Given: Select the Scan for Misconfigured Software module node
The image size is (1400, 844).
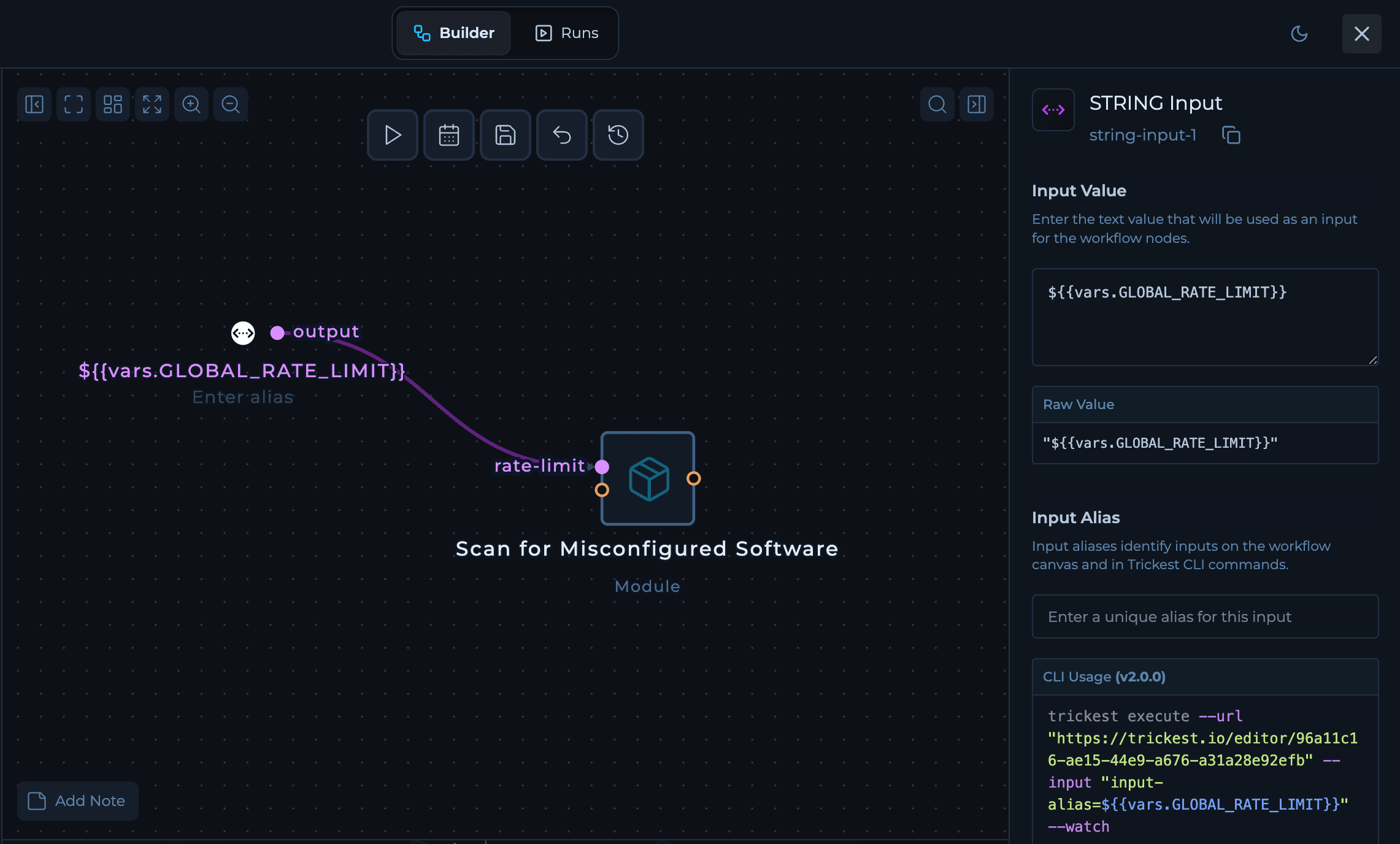Looking at the screenshot, I should tap(648, 478).
